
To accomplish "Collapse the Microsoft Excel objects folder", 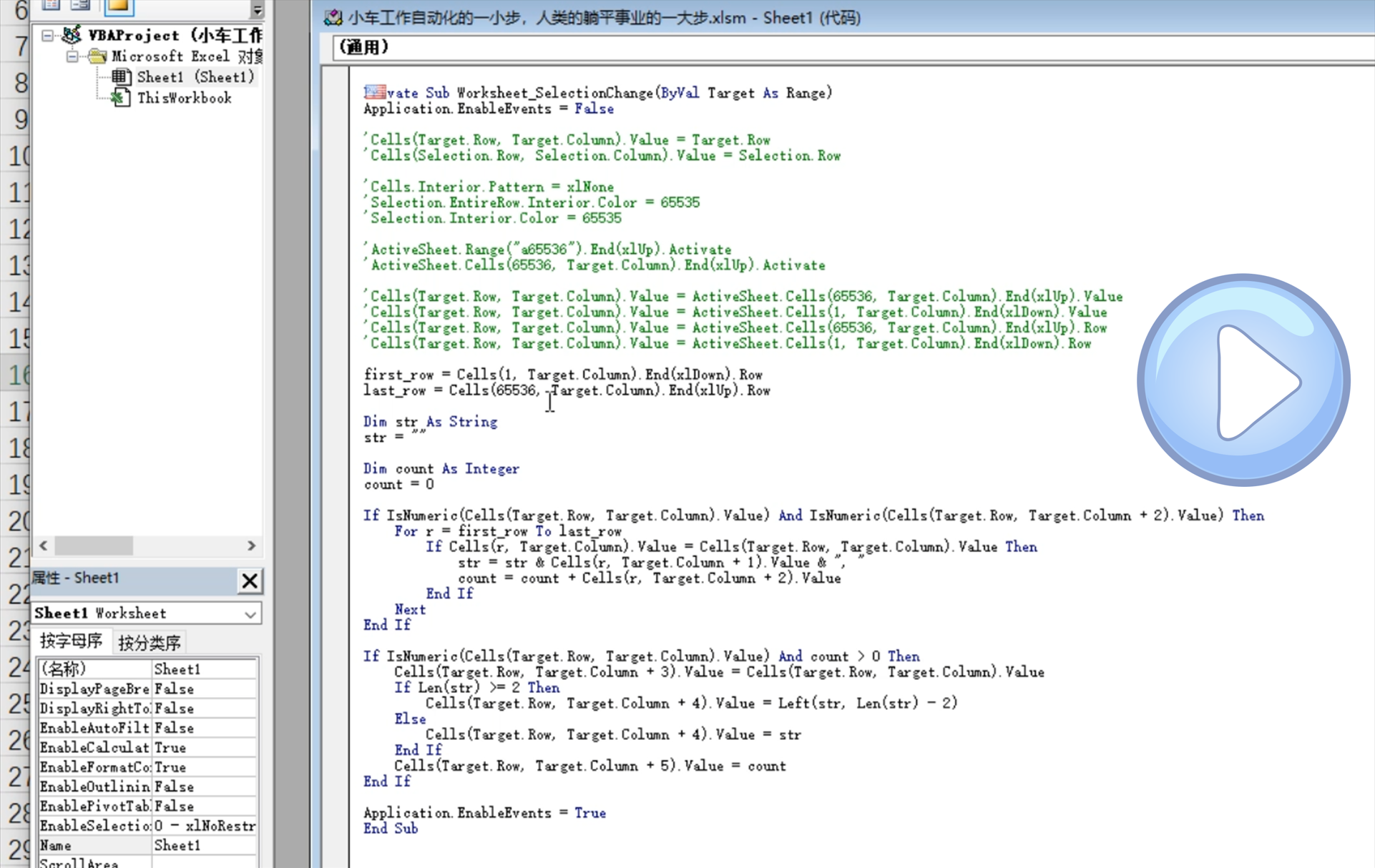I will (x=72, y=56).
